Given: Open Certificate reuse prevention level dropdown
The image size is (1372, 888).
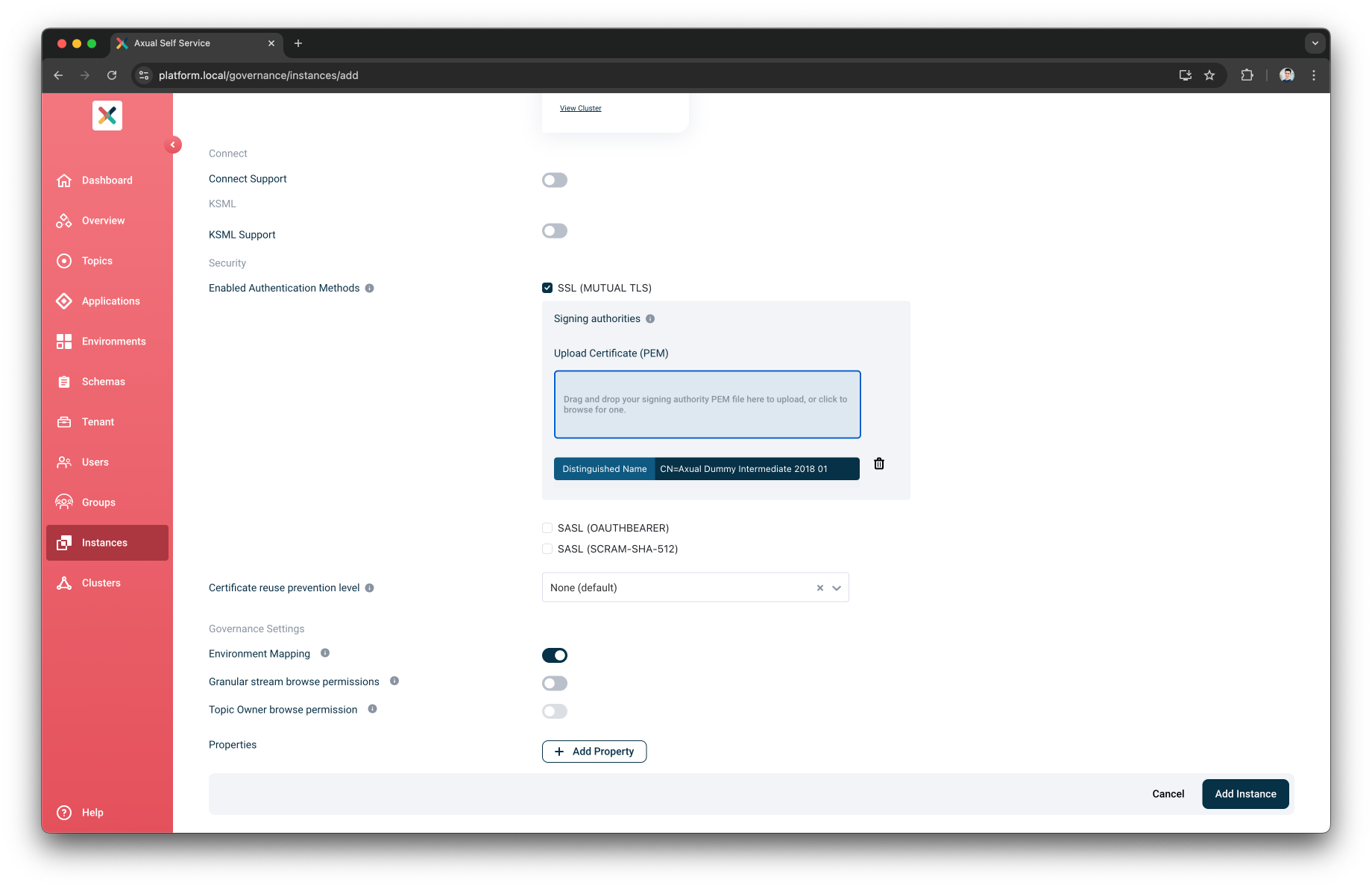Looking at the screenshot, I should (x=695, y=588).
